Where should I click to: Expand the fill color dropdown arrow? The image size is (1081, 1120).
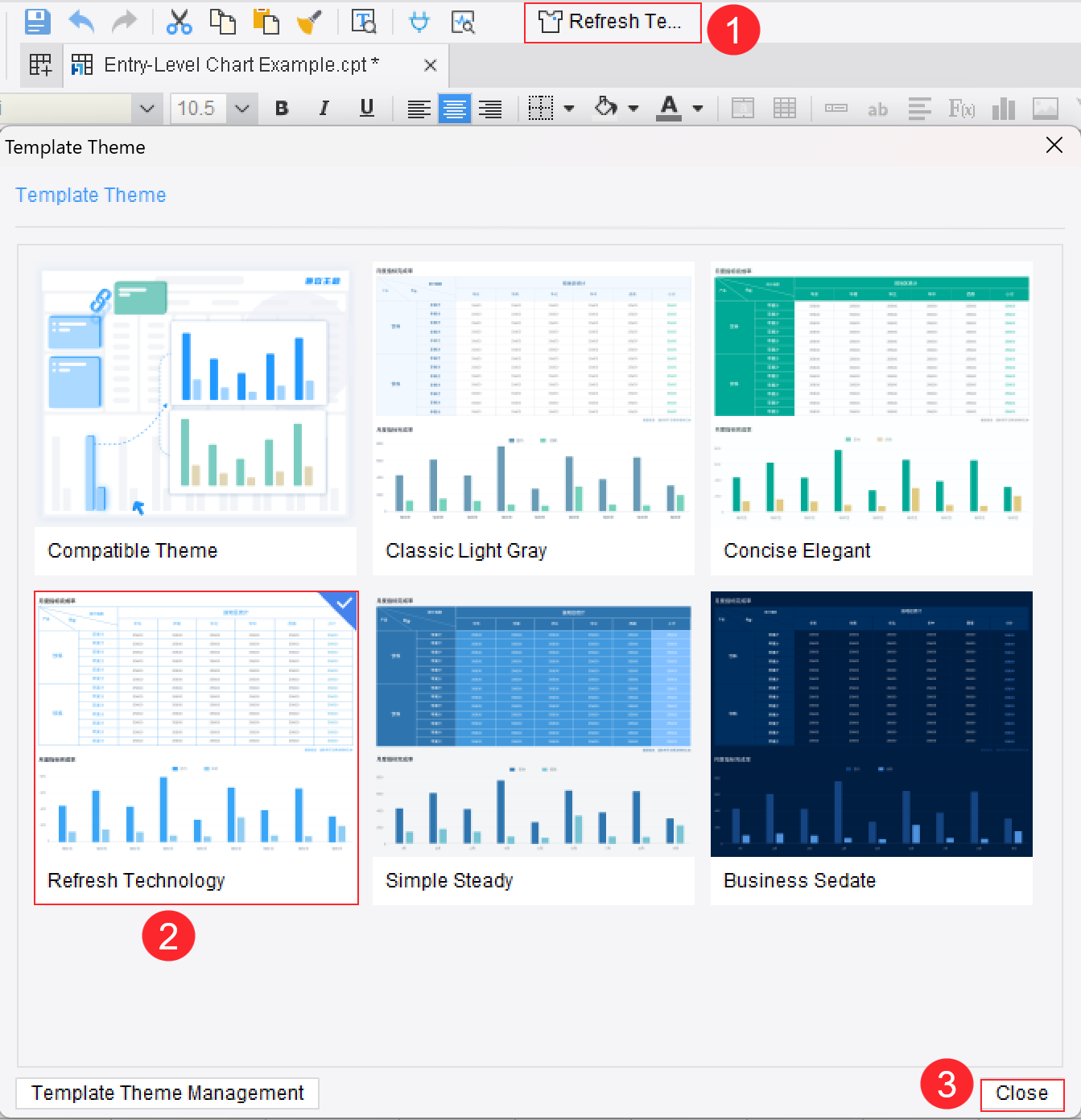point(633,108)
